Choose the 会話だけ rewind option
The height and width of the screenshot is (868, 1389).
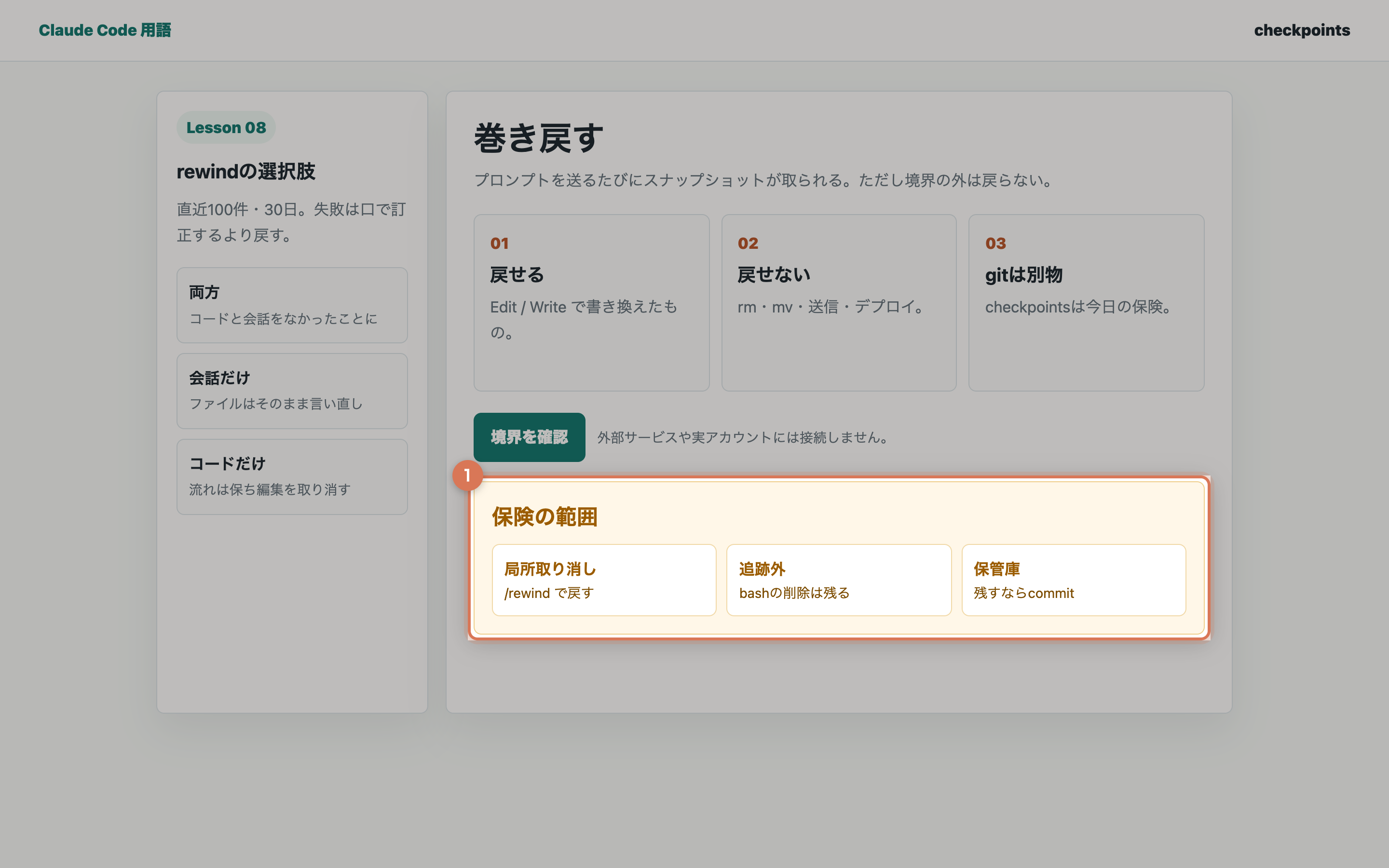pos(292,391)
